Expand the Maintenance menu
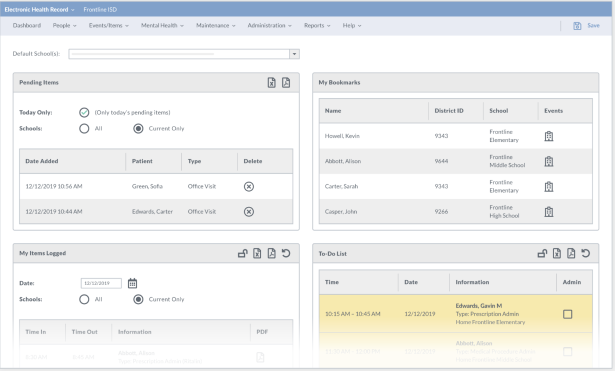This screenshot has height=371, width=615. (216, 25)
